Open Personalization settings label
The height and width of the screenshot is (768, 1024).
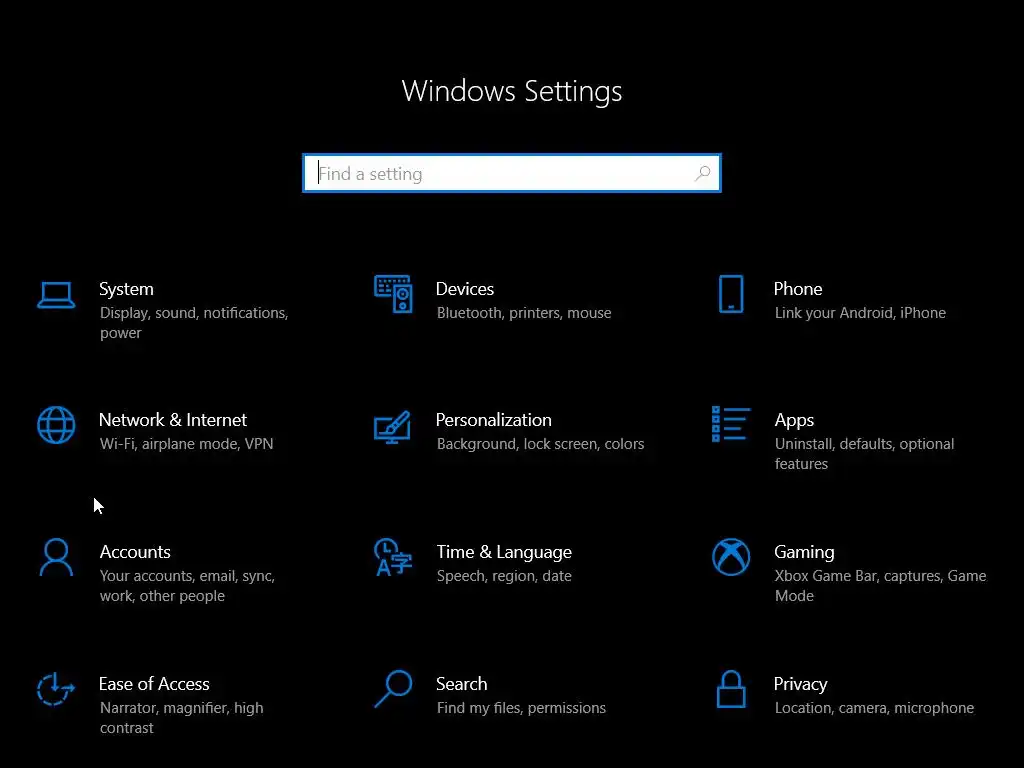493,419
